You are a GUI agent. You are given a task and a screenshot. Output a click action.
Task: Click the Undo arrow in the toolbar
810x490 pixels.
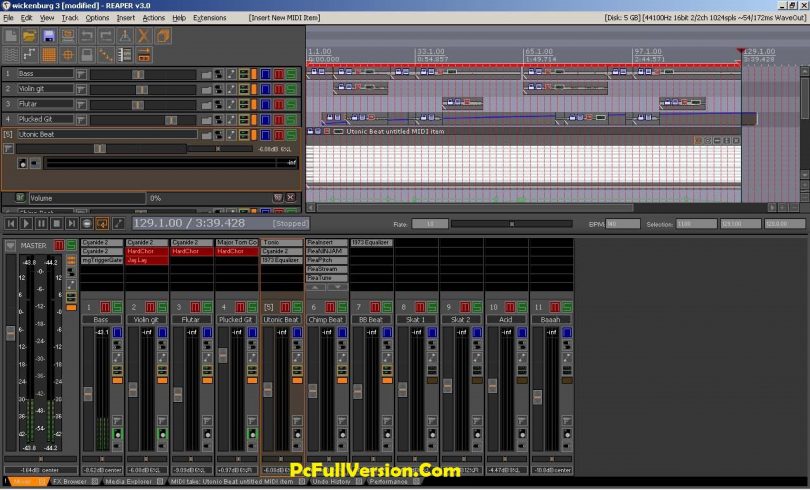pyautogui.click(x=87, y=36)
